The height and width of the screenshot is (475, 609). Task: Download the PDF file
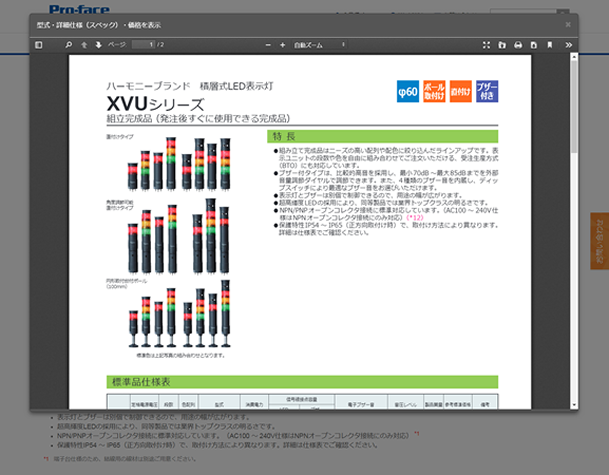(533, 45)
